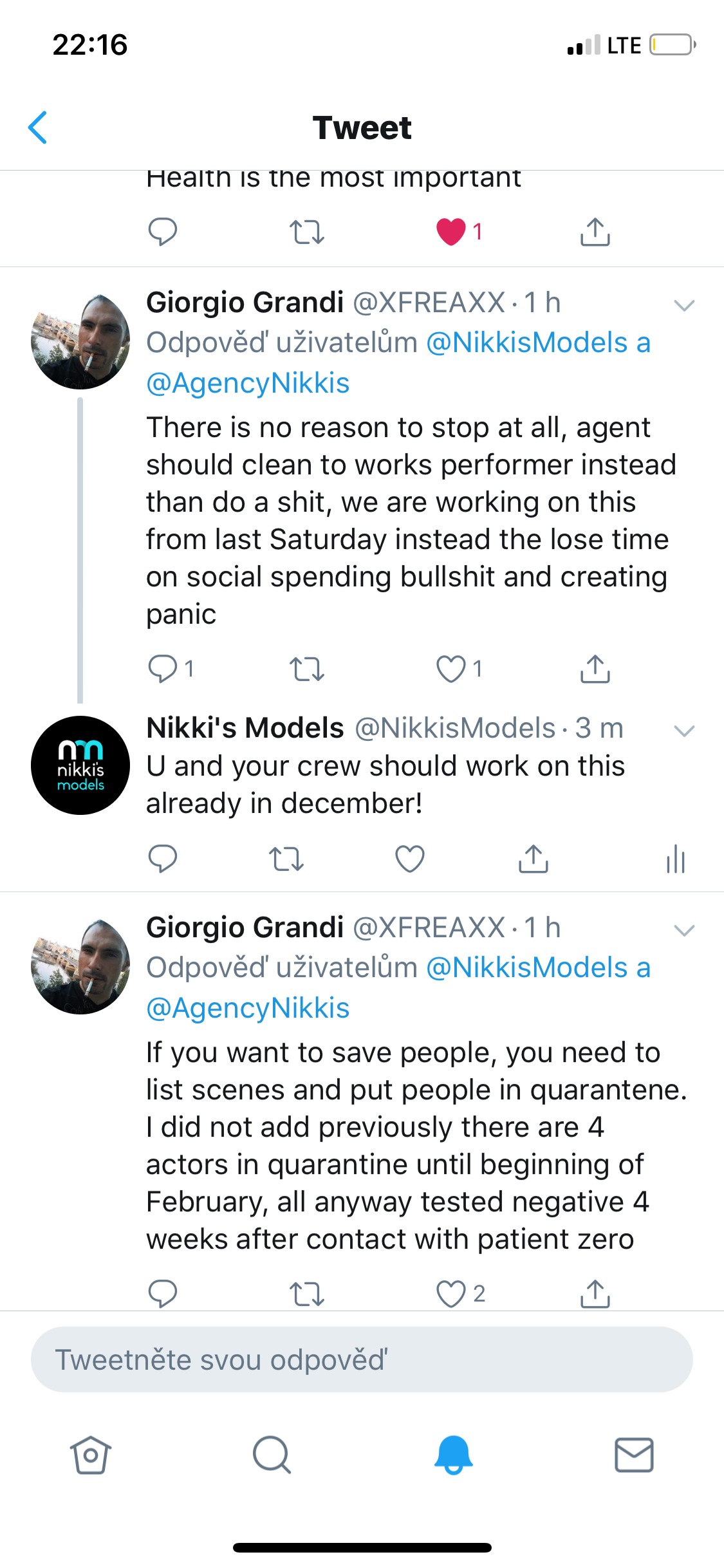Screen dimensions: 724x1568
Task: Like Nikki's Models reply tweet
Action: 409,859
